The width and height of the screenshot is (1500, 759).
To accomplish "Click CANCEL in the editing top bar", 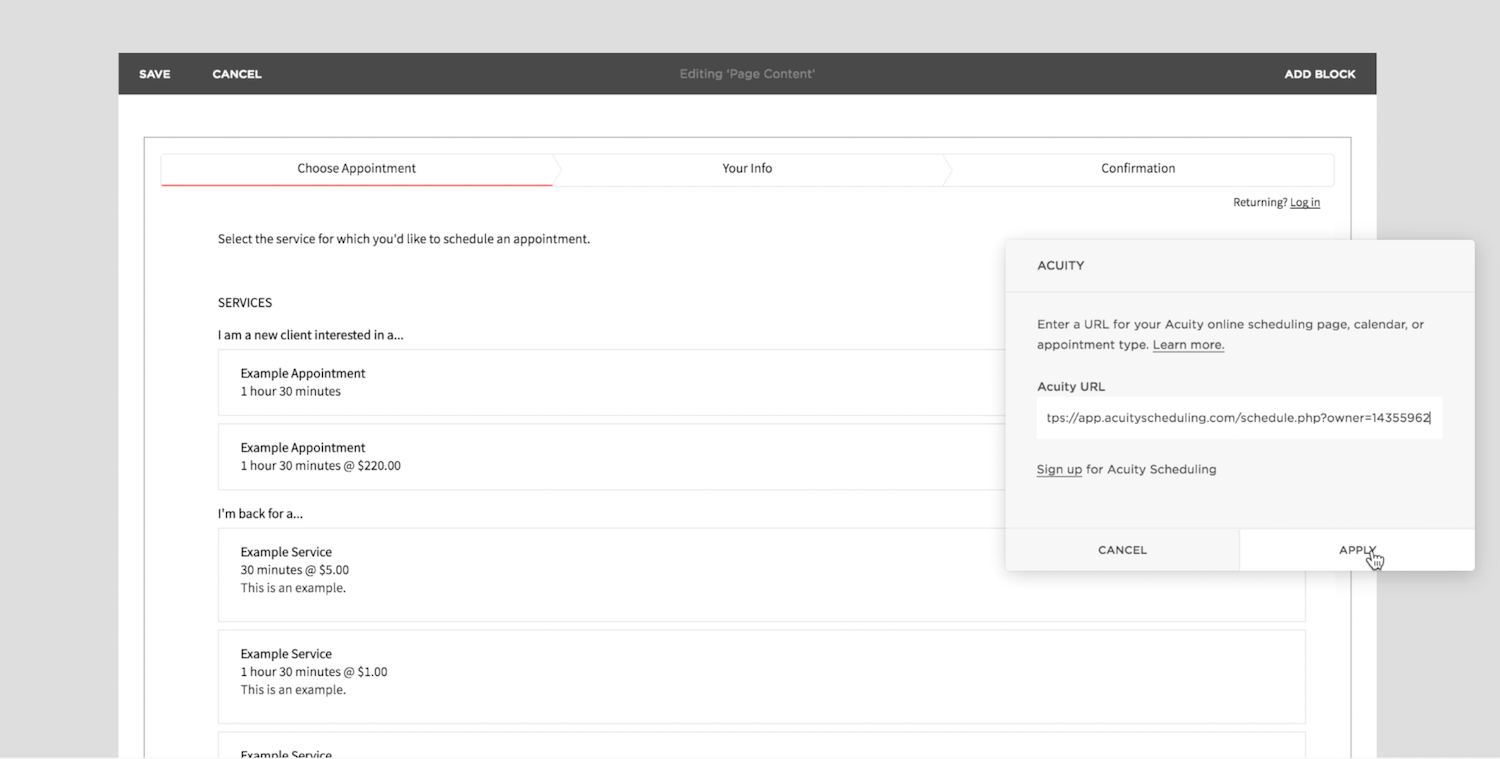I will click(x=237, y=74).
